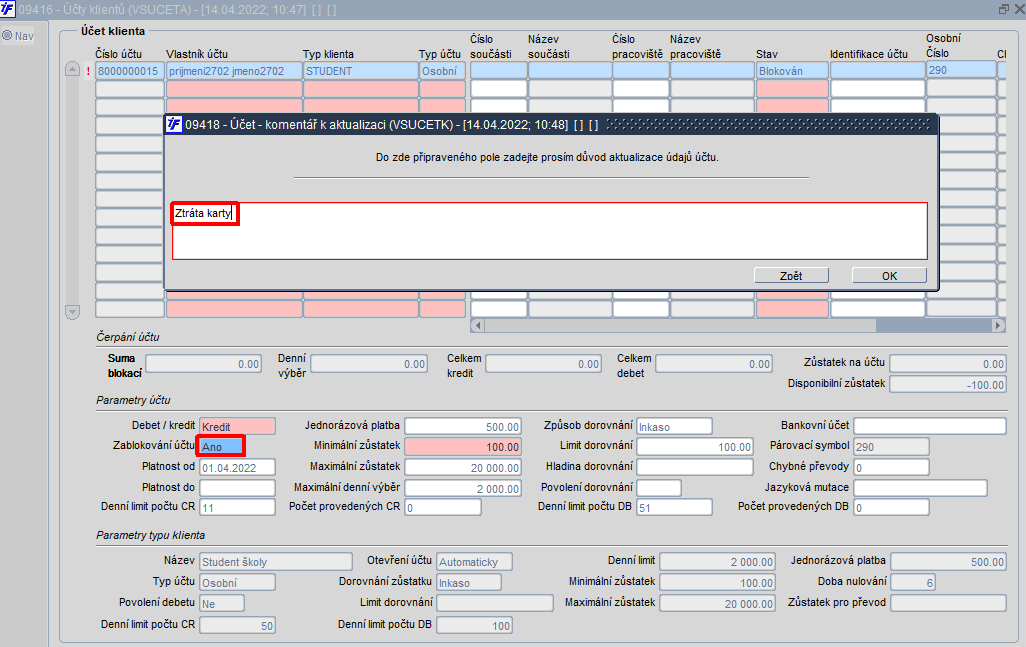Screen dimensions: 1026x647
Task: Click the horizontal scrollbar thumb under the table
Action: click(x=680, y=325)
